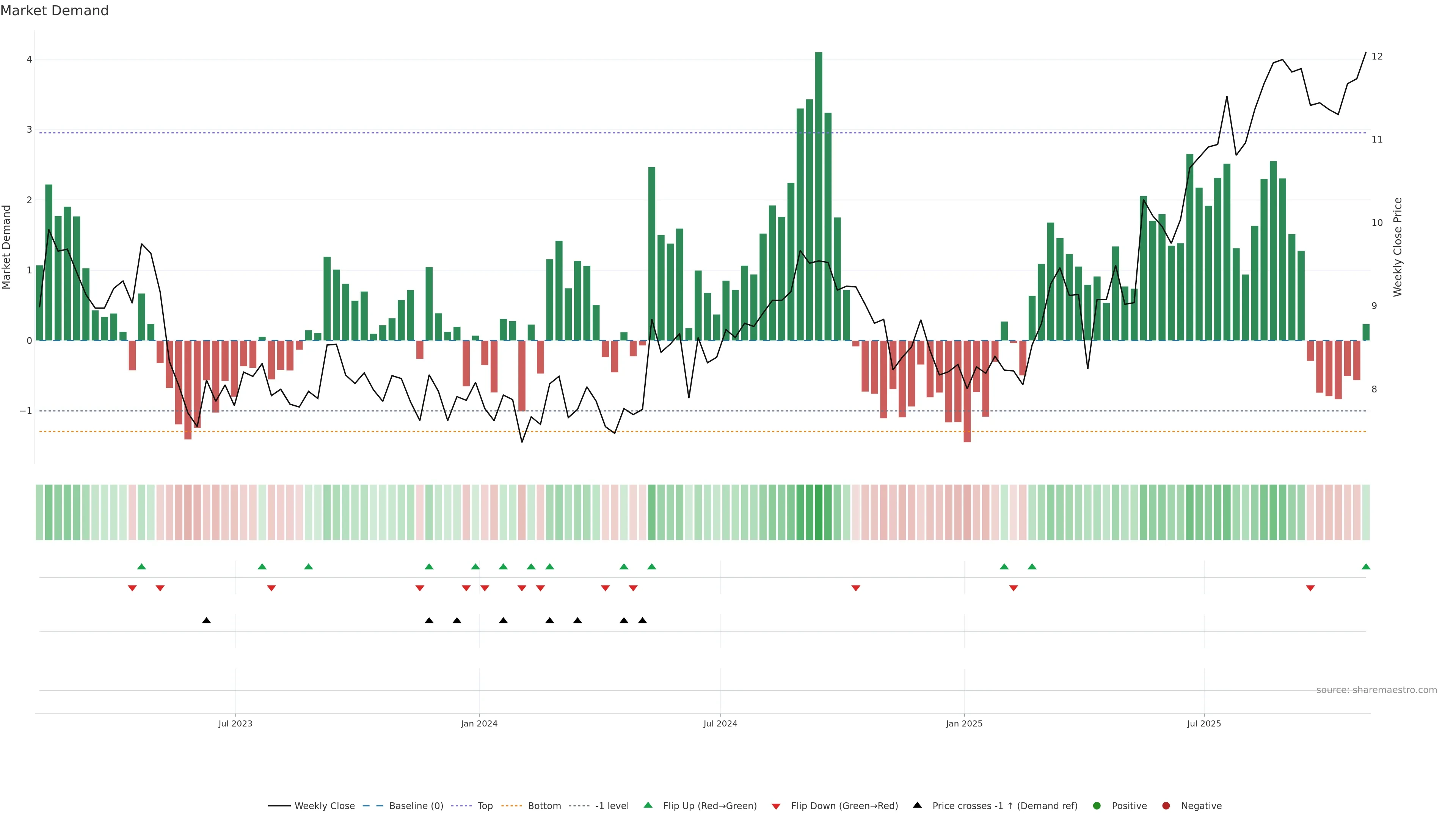Viewport: 1456px width, 819px height.
Task: Click the green Flip Up triangle legend icon
Action: (x=648, y=805)
